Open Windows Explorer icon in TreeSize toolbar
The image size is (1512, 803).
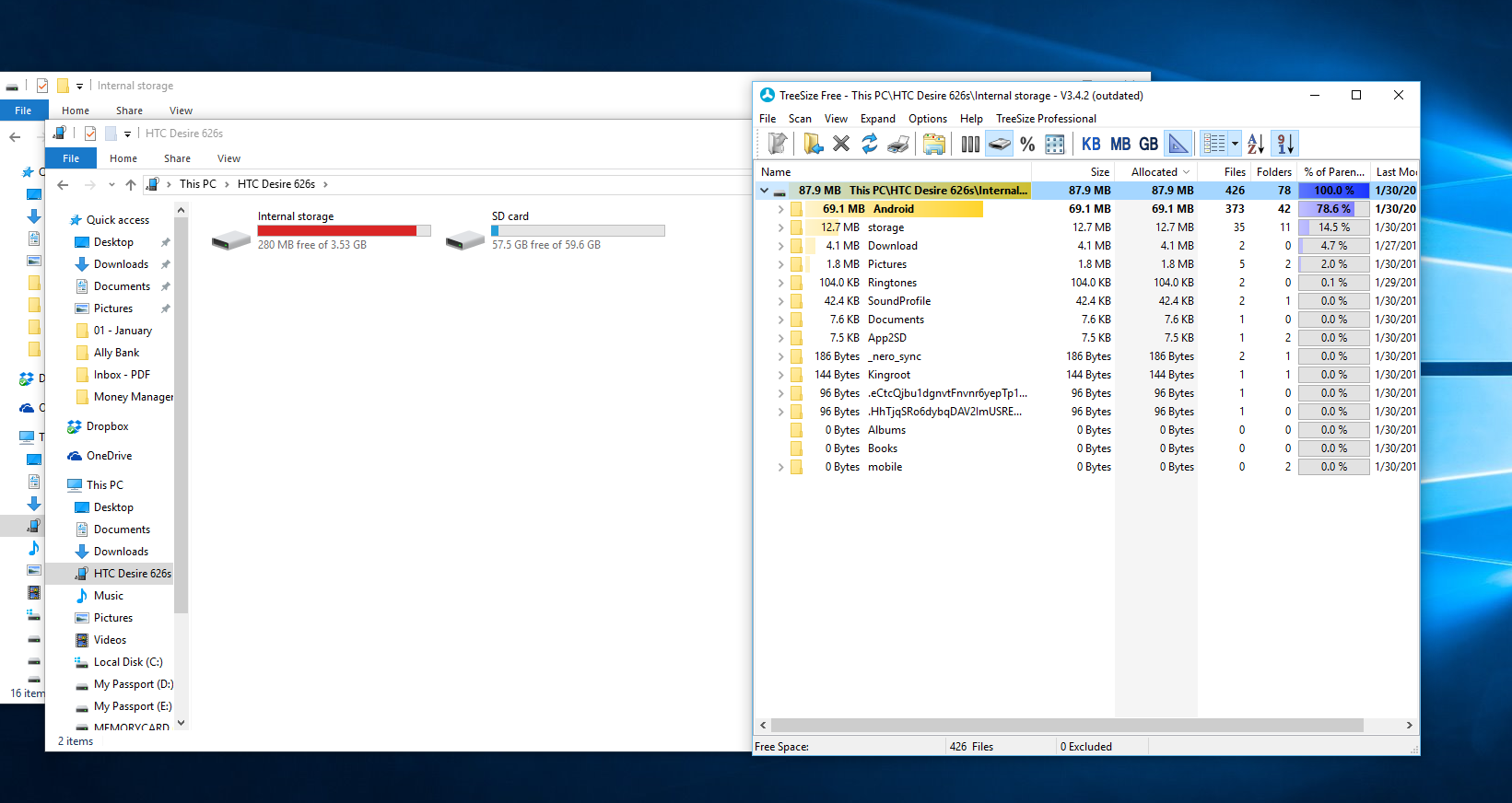(x=933, y=144)
